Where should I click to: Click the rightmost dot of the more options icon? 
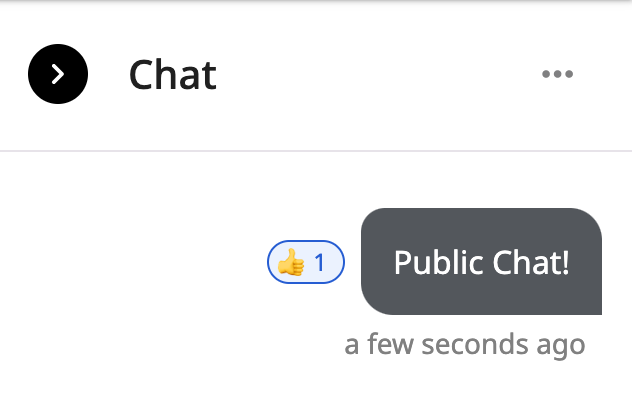(569, 74)
